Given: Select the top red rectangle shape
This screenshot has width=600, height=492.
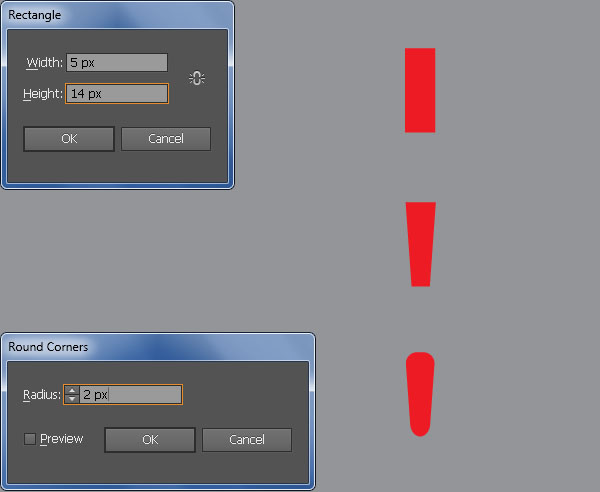Looking at the screenshot, I should coord(420,90).
